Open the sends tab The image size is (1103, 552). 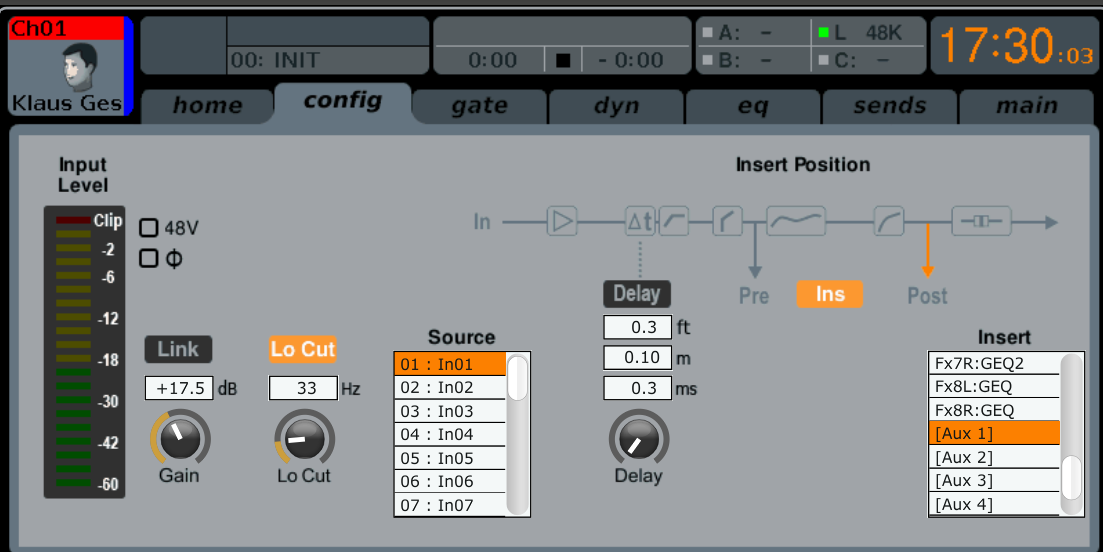890,105
